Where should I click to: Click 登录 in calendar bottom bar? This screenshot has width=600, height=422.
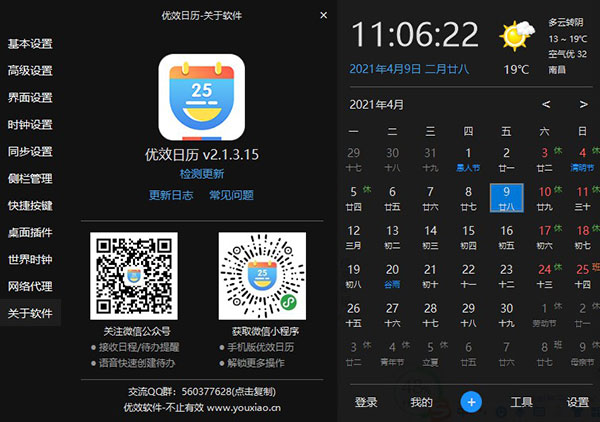tap(366, 402)
